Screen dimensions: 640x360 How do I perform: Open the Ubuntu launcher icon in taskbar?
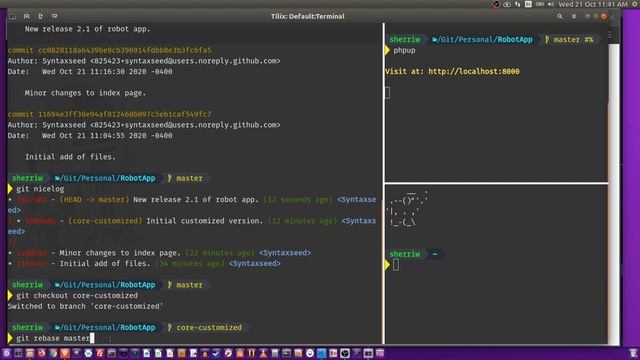7,353
